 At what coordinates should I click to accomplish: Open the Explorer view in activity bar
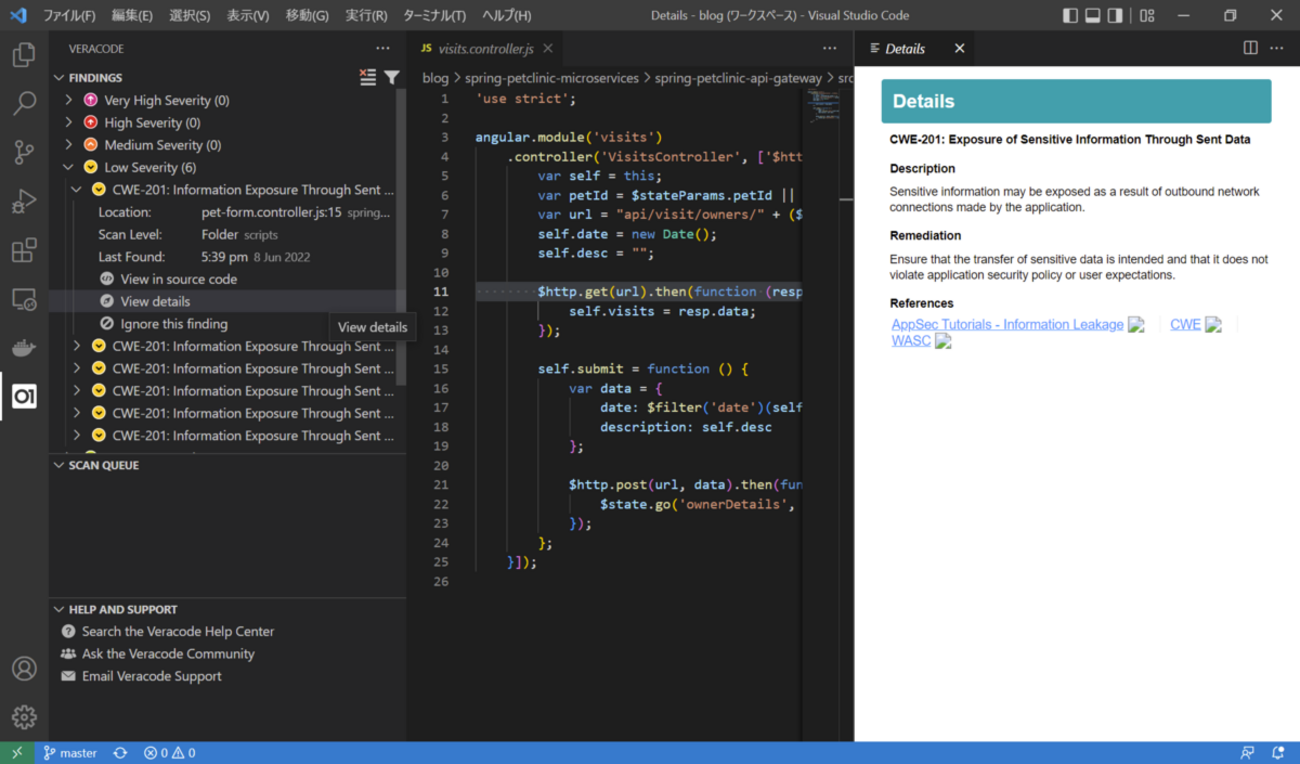click(x=24, y=55)
